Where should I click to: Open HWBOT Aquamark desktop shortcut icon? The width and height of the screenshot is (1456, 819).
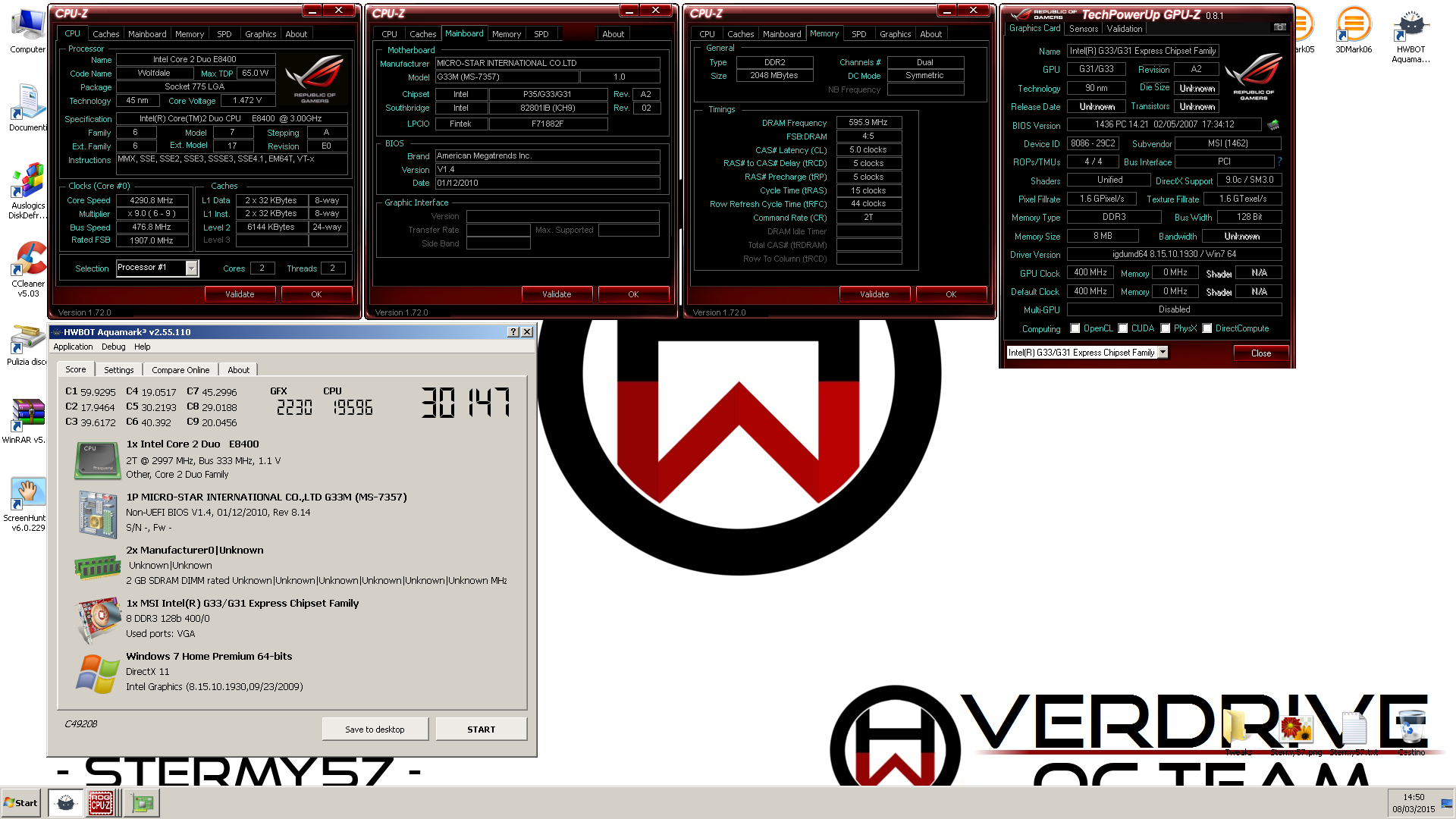tap(1410, 35)
